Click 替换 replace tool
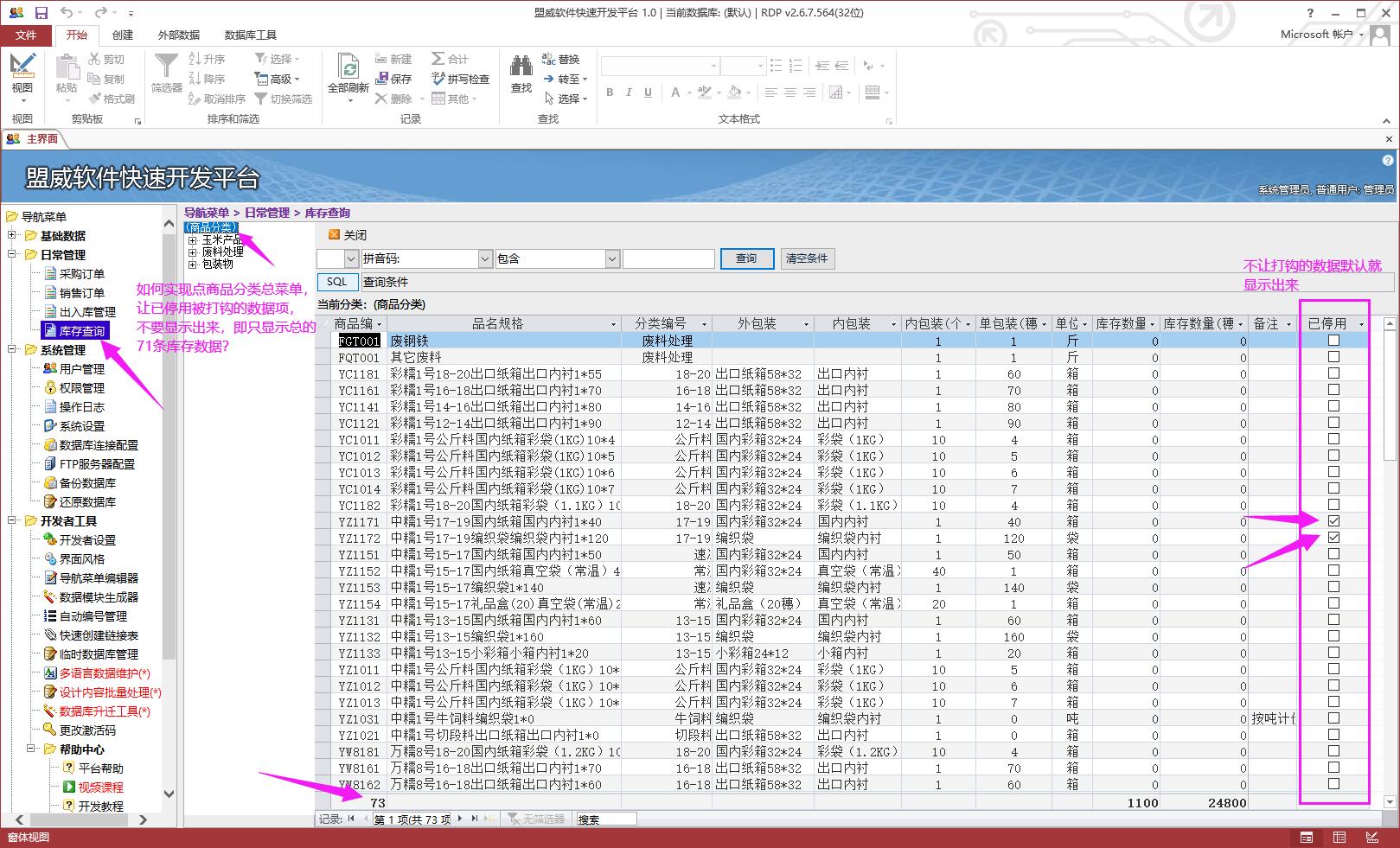The image size is (1400, 848). click(560, 59)
